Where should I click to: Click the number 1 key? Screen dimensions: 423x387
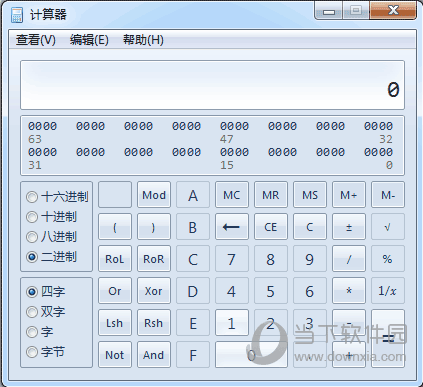click(x=232, y=323)
